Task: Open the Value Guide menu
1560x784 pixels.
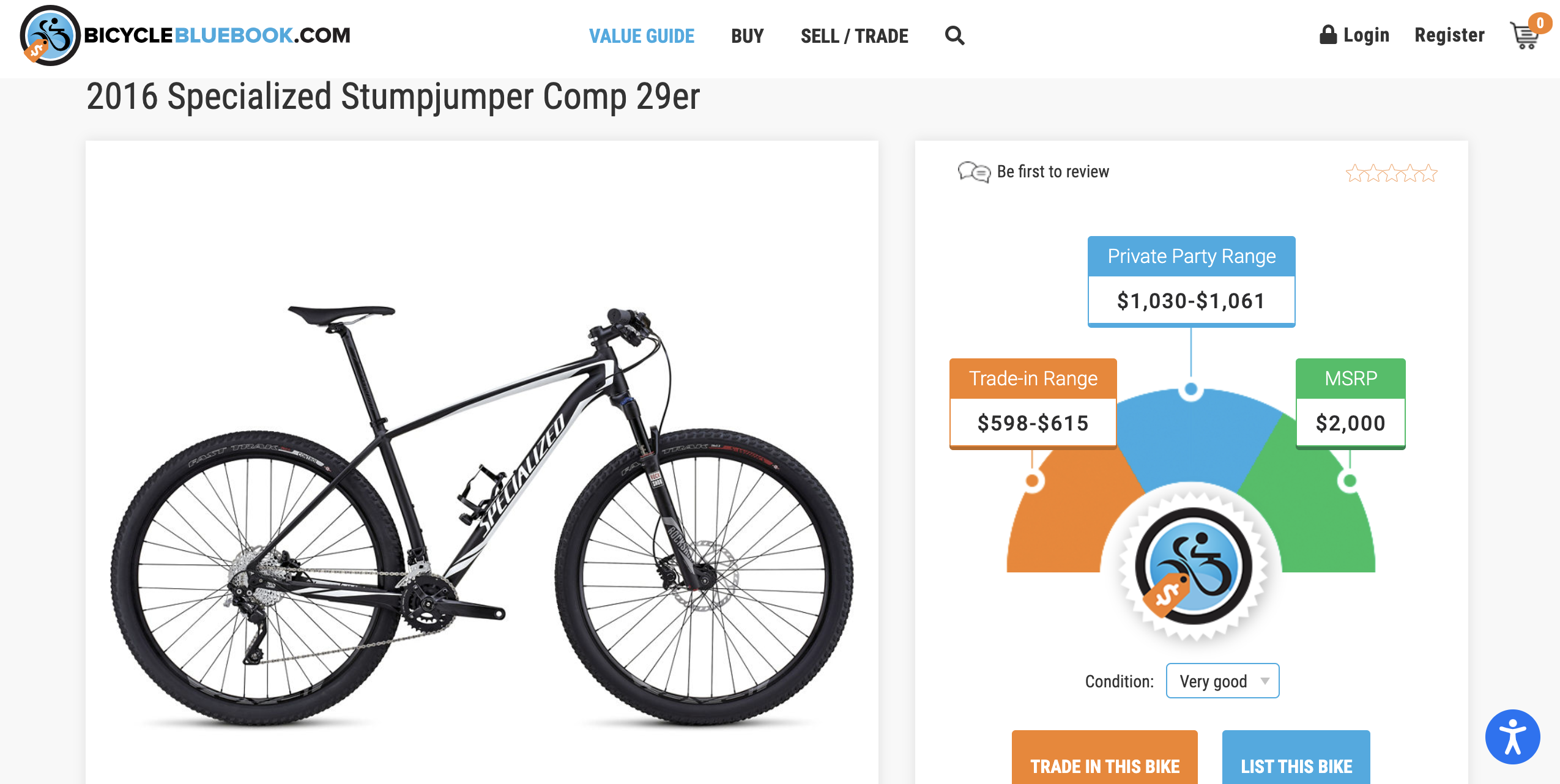Action: 641,36
